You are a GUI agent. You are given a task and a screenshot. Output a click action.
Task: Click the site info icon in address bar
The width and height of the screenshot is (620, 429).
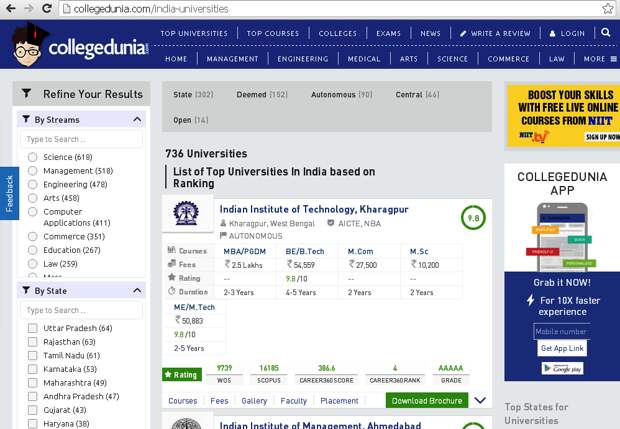[67, 9]
